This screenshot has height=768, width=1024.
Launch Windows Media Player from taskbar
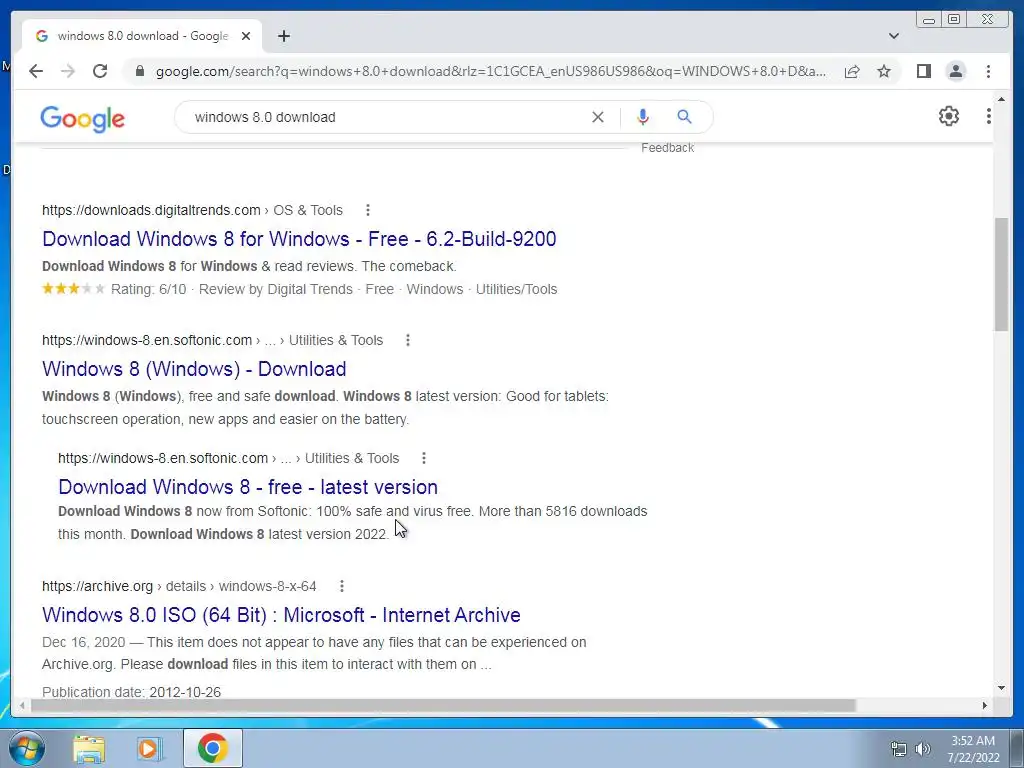click(x=149, y=748)
